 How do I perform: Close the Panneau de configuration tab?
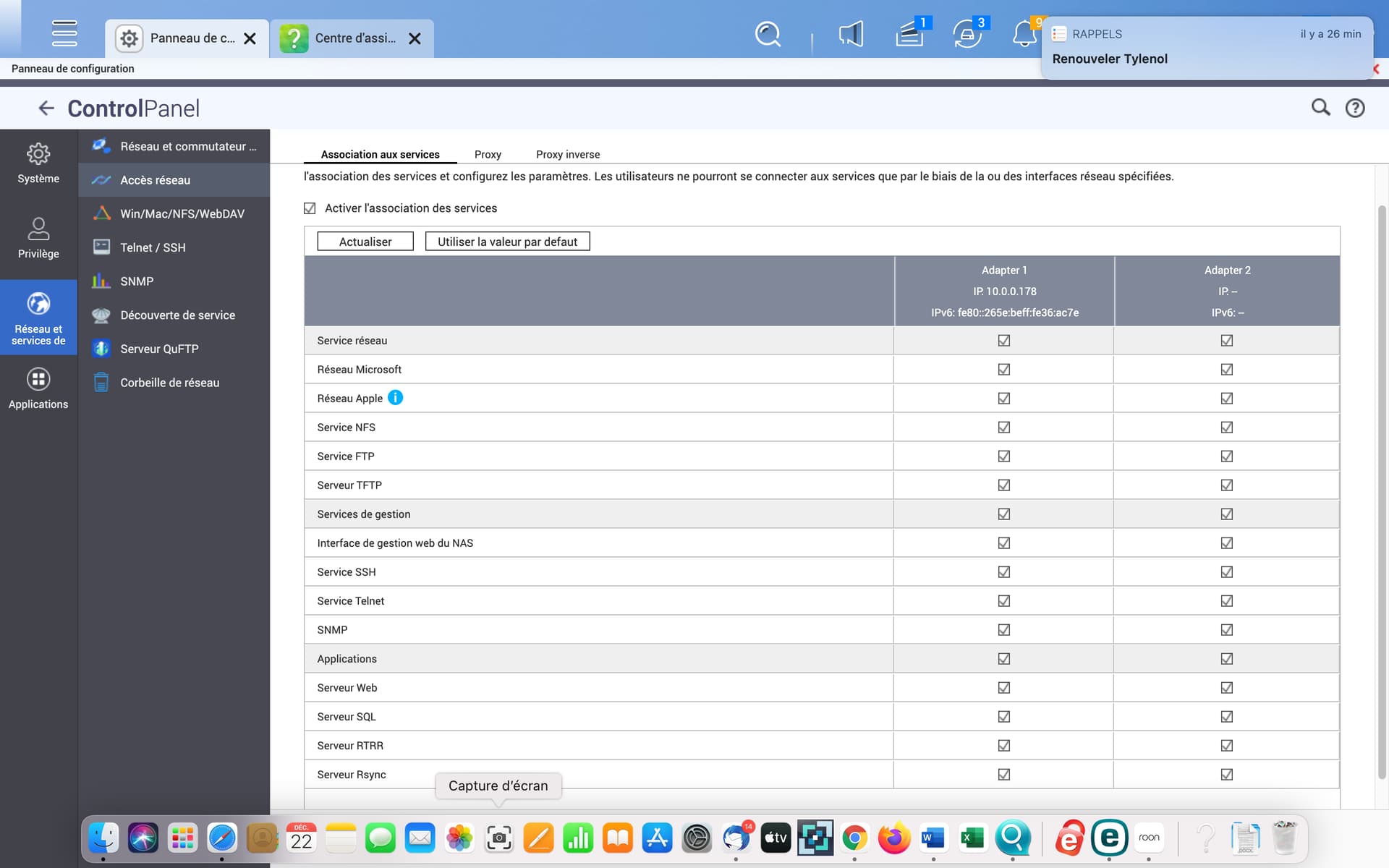(x=250, y=38)
